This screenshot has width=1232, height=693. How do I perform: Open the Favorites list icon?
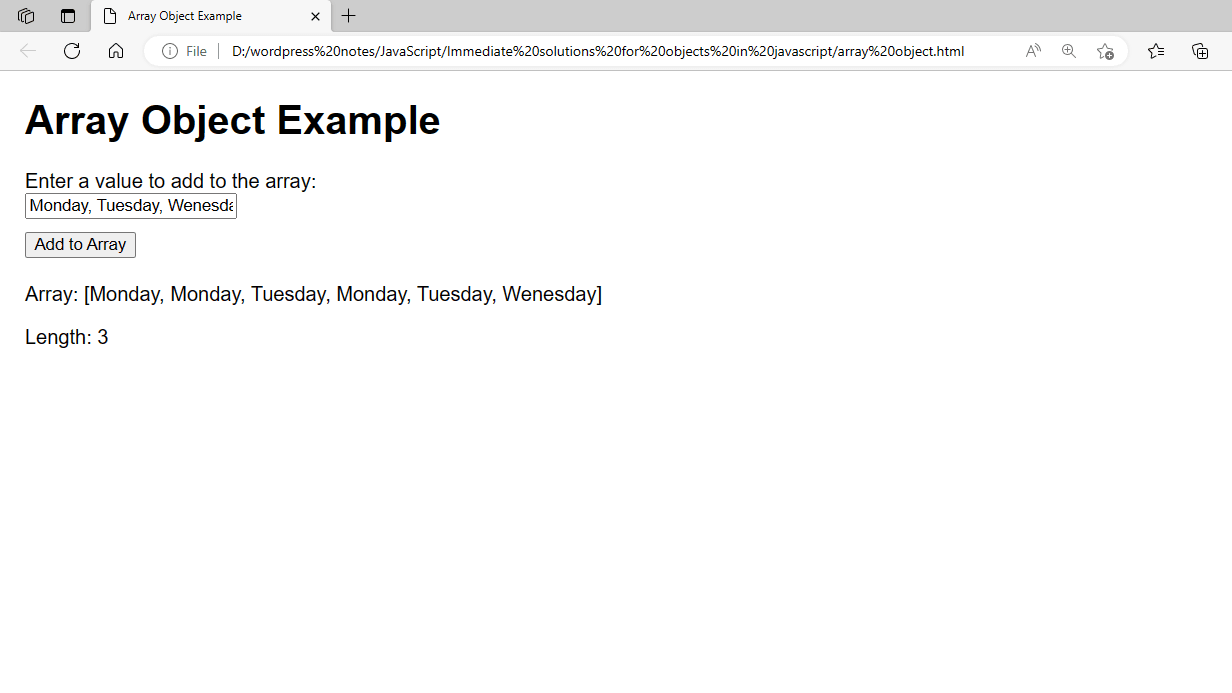pos(1156,51)
